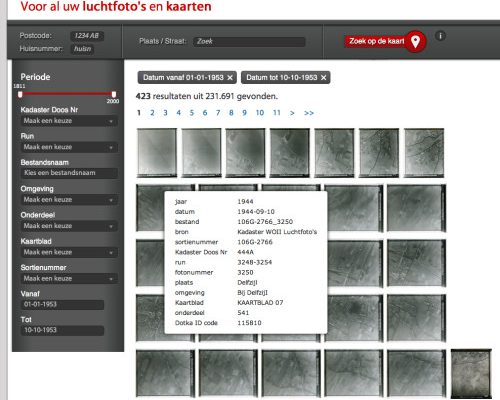This screenshot has width=500, height=400.
Task: Open the first thumbnail in the top row
Action: [157, 153]
